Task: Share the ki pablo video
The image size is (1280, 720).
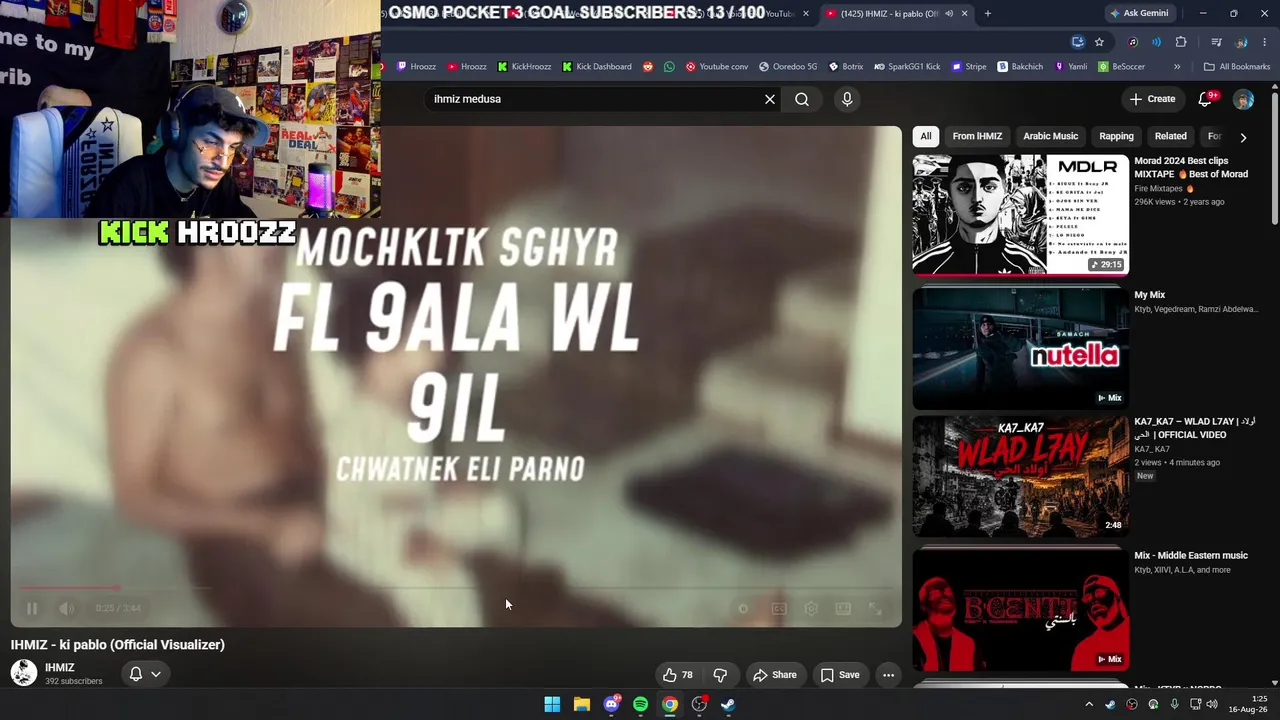Action: [775, 675]
